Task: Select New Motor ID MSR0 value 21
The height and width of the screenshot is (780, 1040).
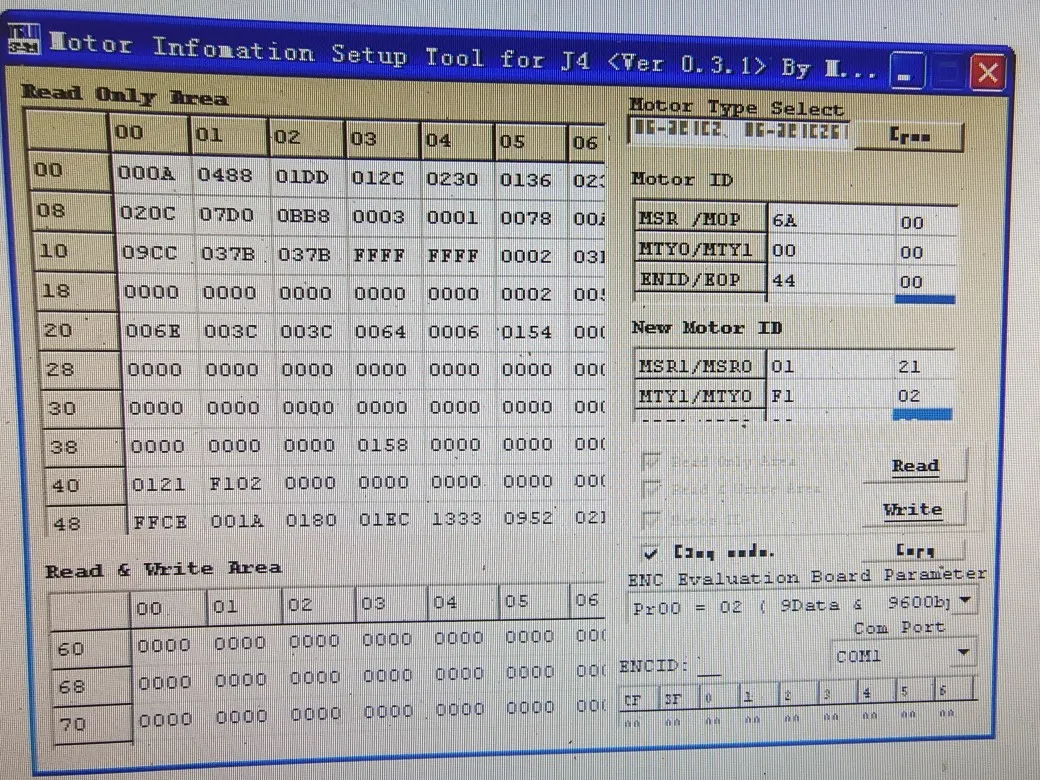Action: [x=925, y=366]
